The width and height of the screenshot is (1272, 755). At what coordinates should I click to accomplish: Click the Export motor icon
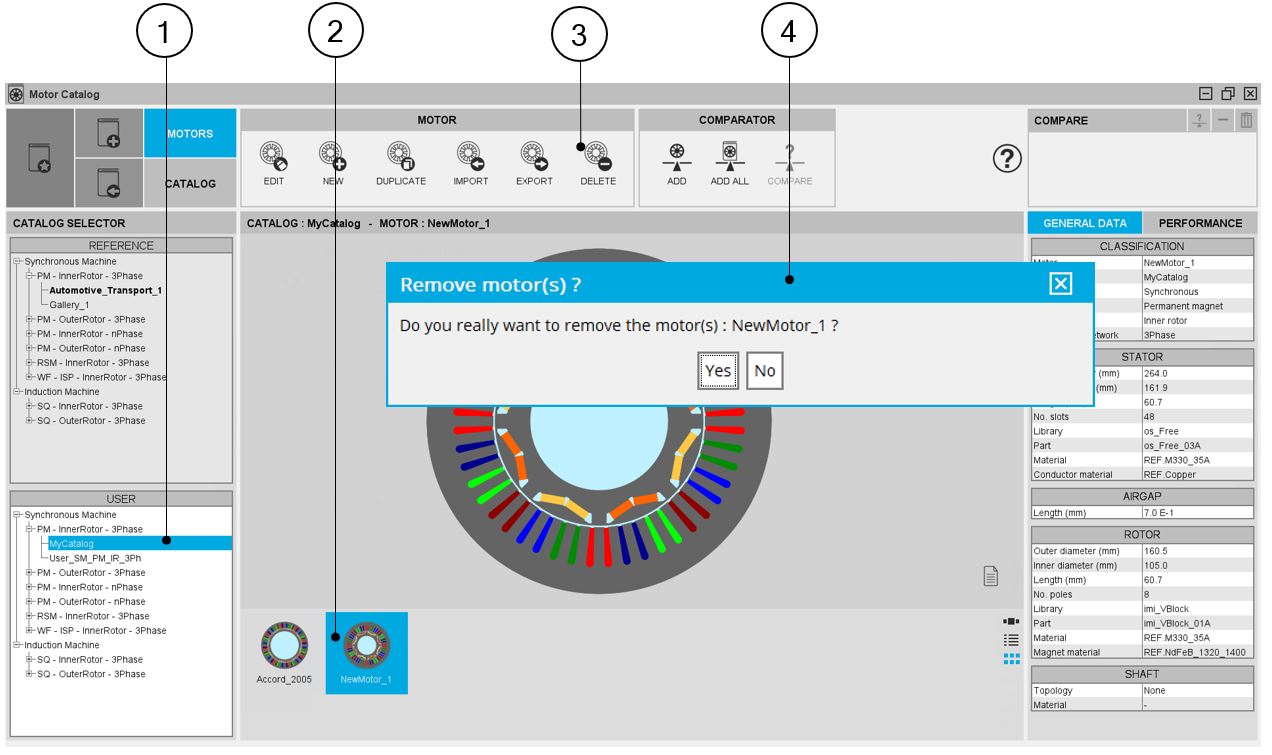pyautogui.click(x=534, y=156)
